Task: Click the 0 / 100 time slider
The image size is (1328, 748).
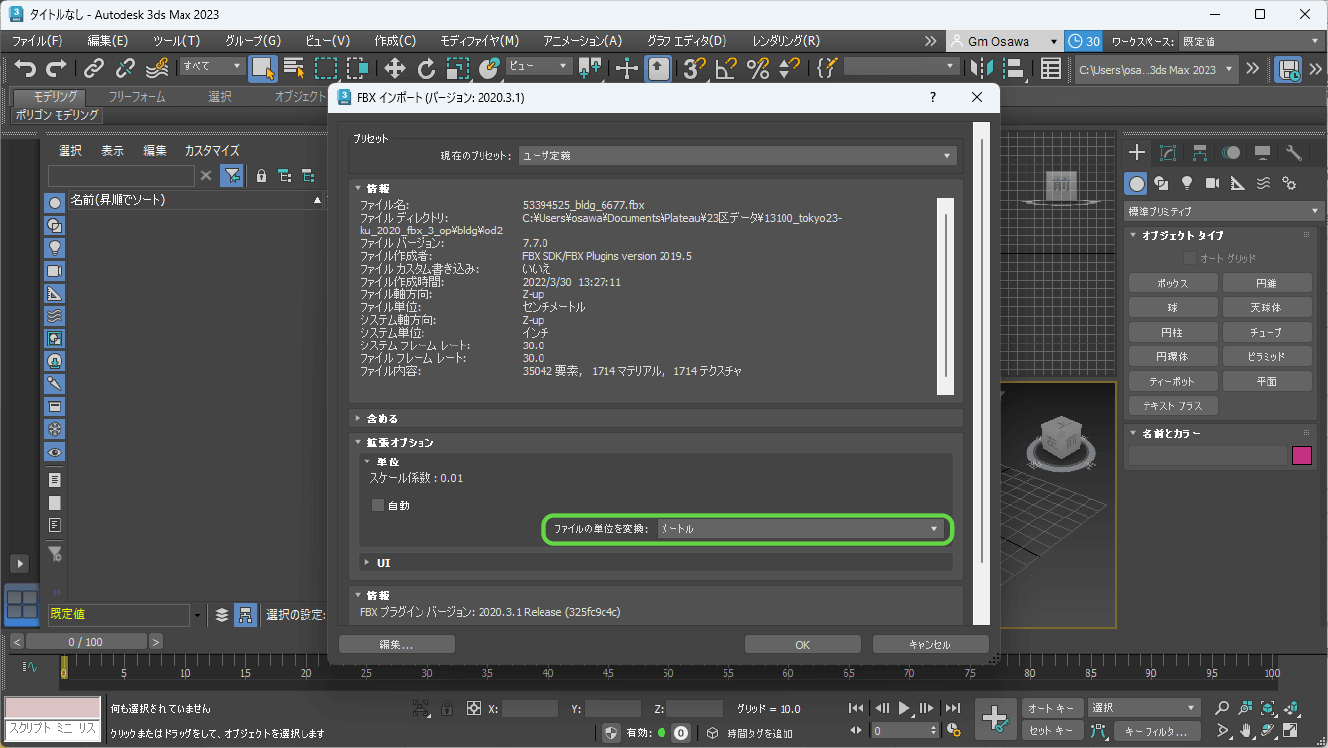Action: [85, 641]
